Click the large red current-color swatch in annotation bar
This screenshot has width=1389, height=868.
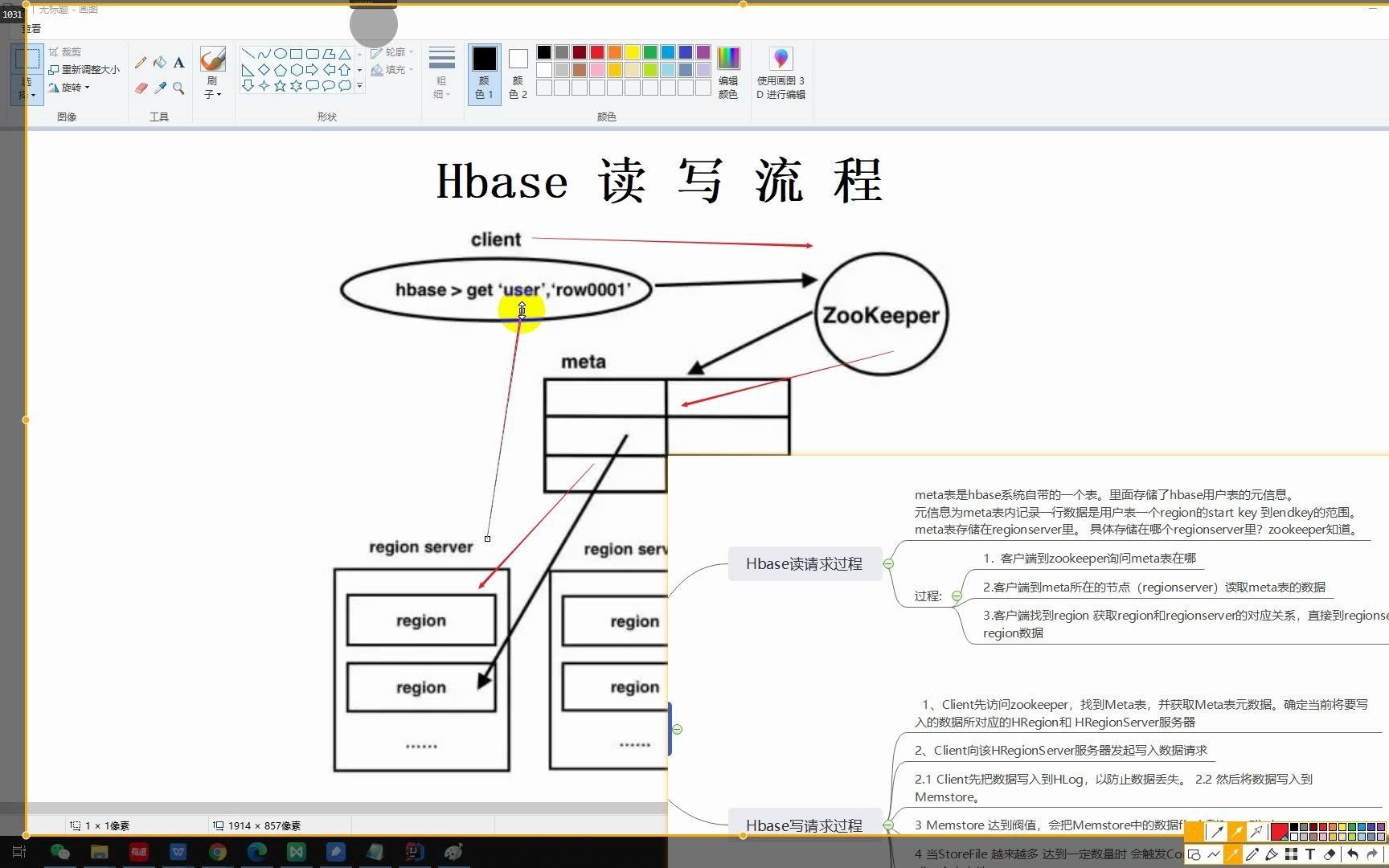tap(1279, 832)
